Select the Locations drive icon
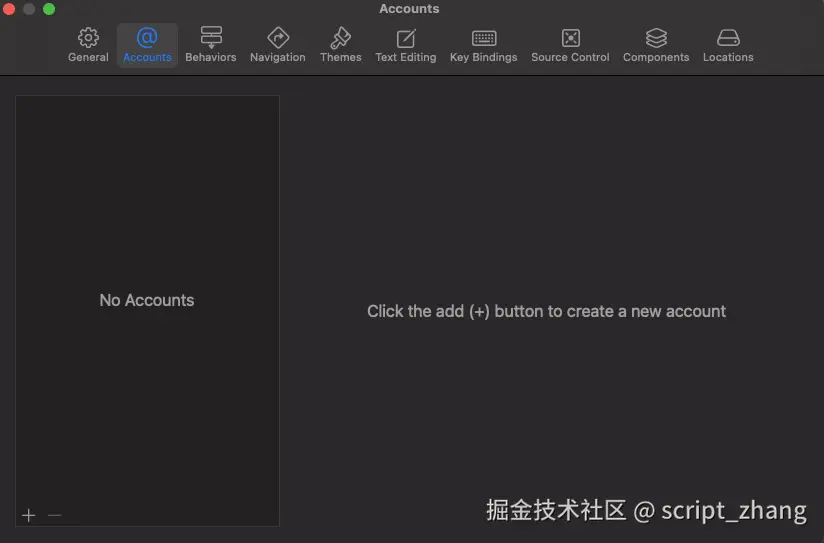This screenshot has width=824, height=543. click(x=728, y=38)
